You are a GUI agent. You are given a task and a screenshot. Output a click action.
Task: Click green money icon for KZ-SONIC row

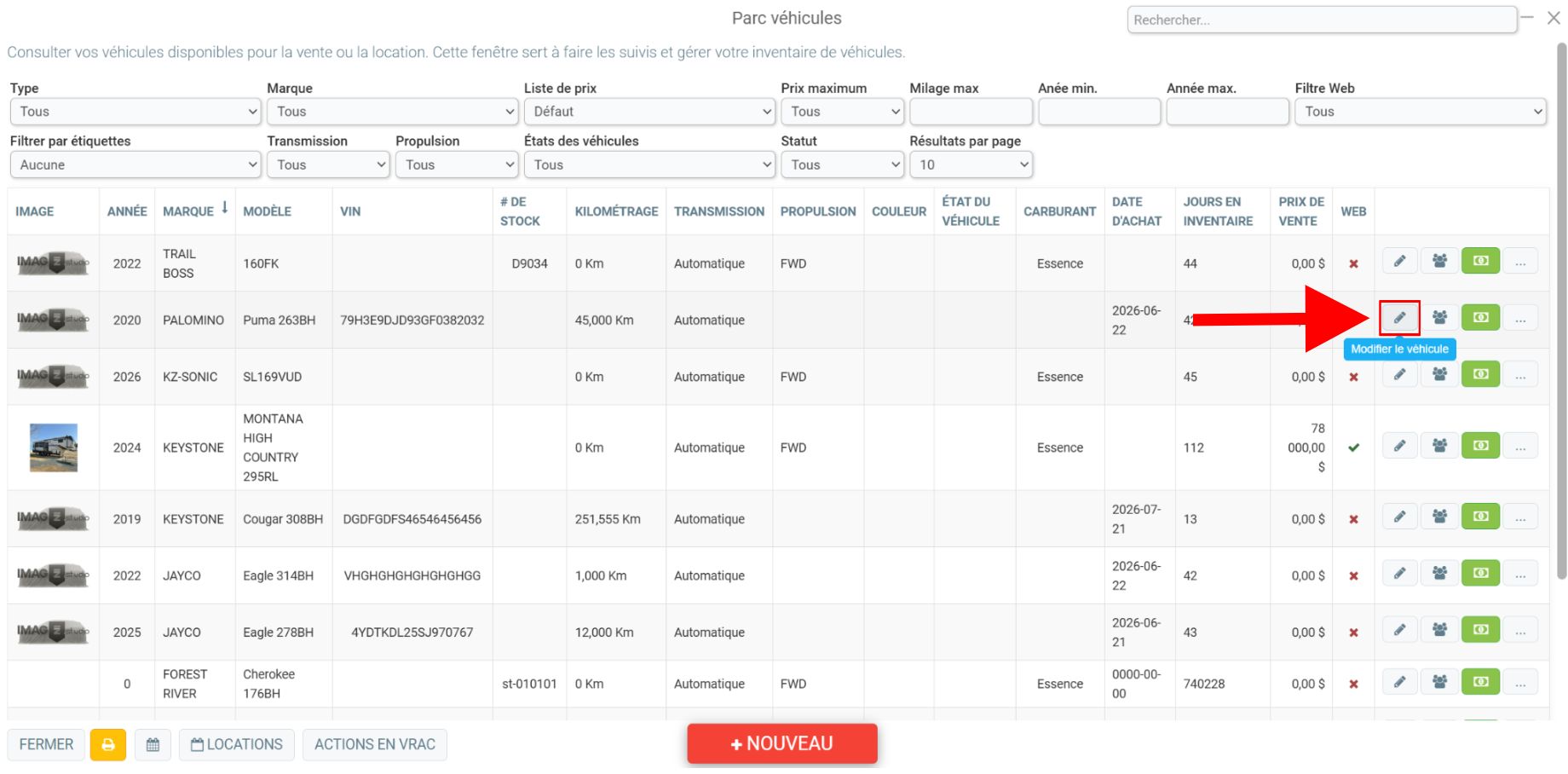coord(1480,375)
